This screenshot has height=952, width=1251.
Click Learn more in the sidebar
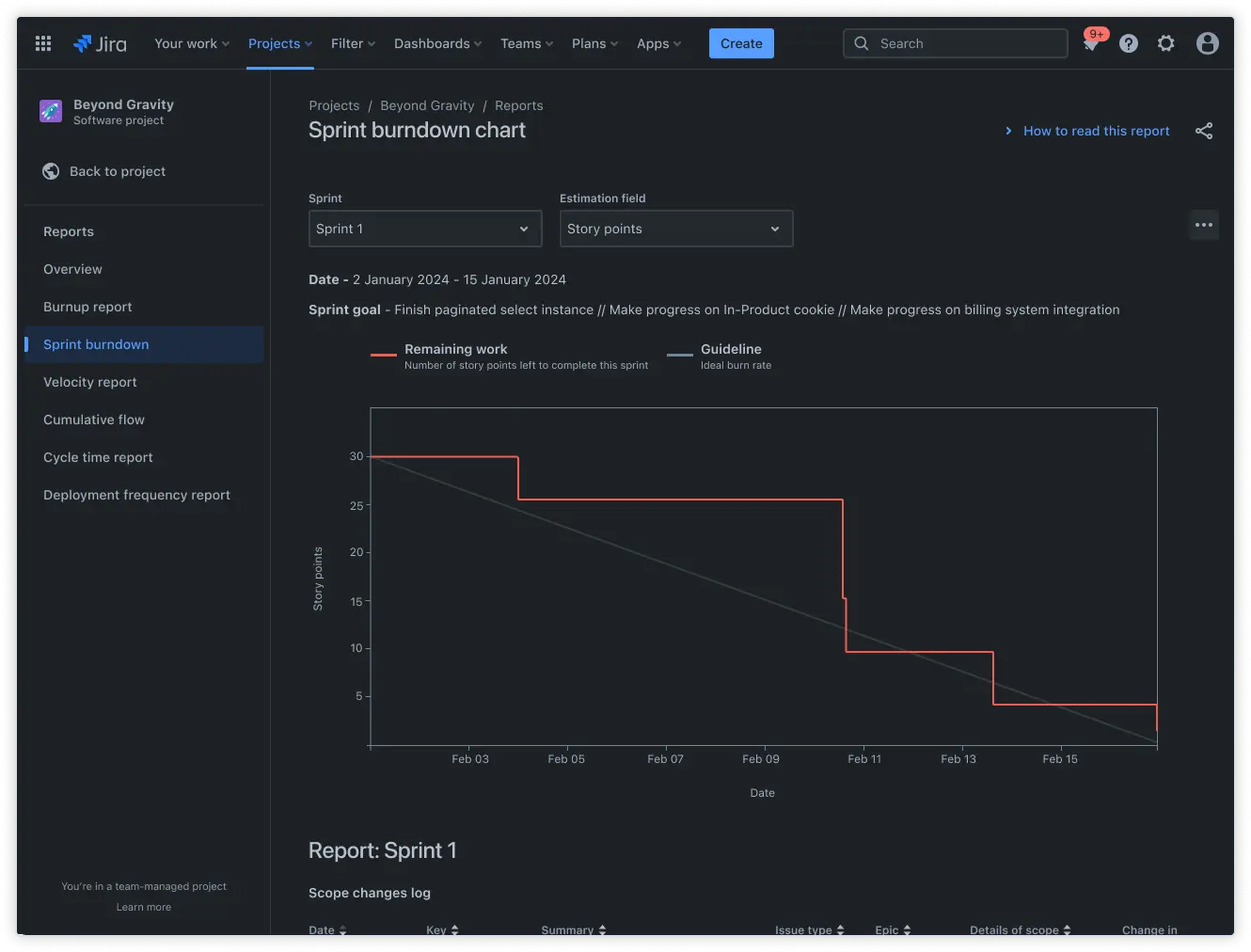point(144,907)
